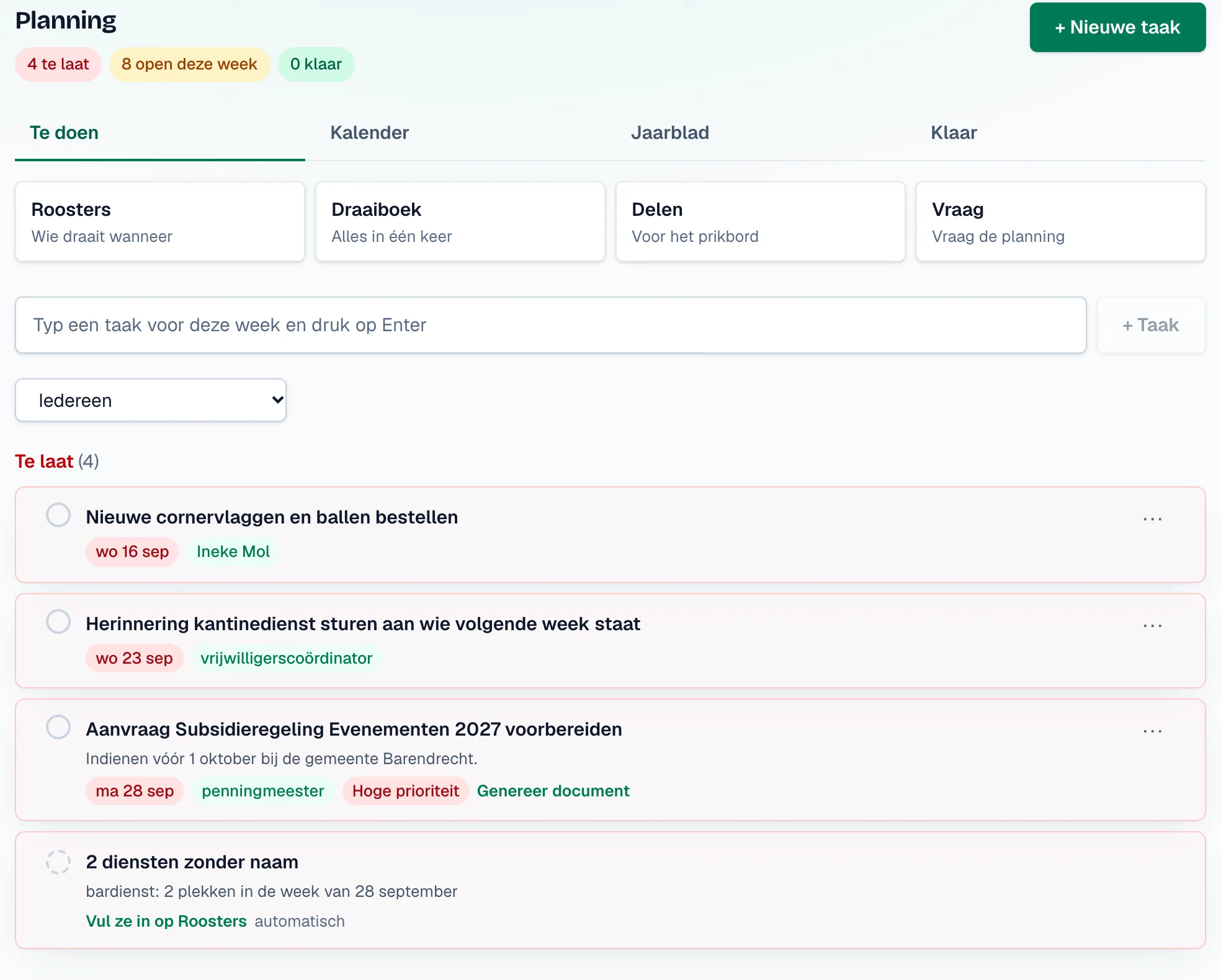Viewport: 1221px width, 980px height.
Task: Open task title Nieuwe cornervlaggen en ballen bestellen
Action: click(272, 517)
